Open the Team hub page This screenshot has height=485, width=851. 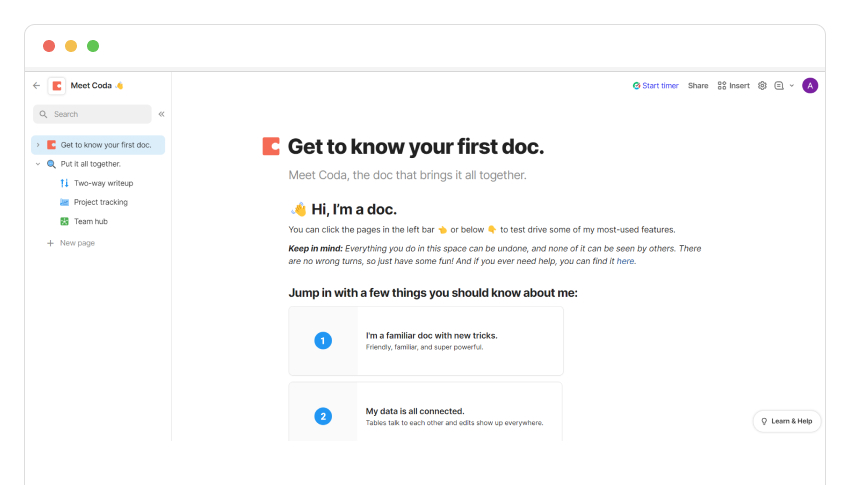91,221
